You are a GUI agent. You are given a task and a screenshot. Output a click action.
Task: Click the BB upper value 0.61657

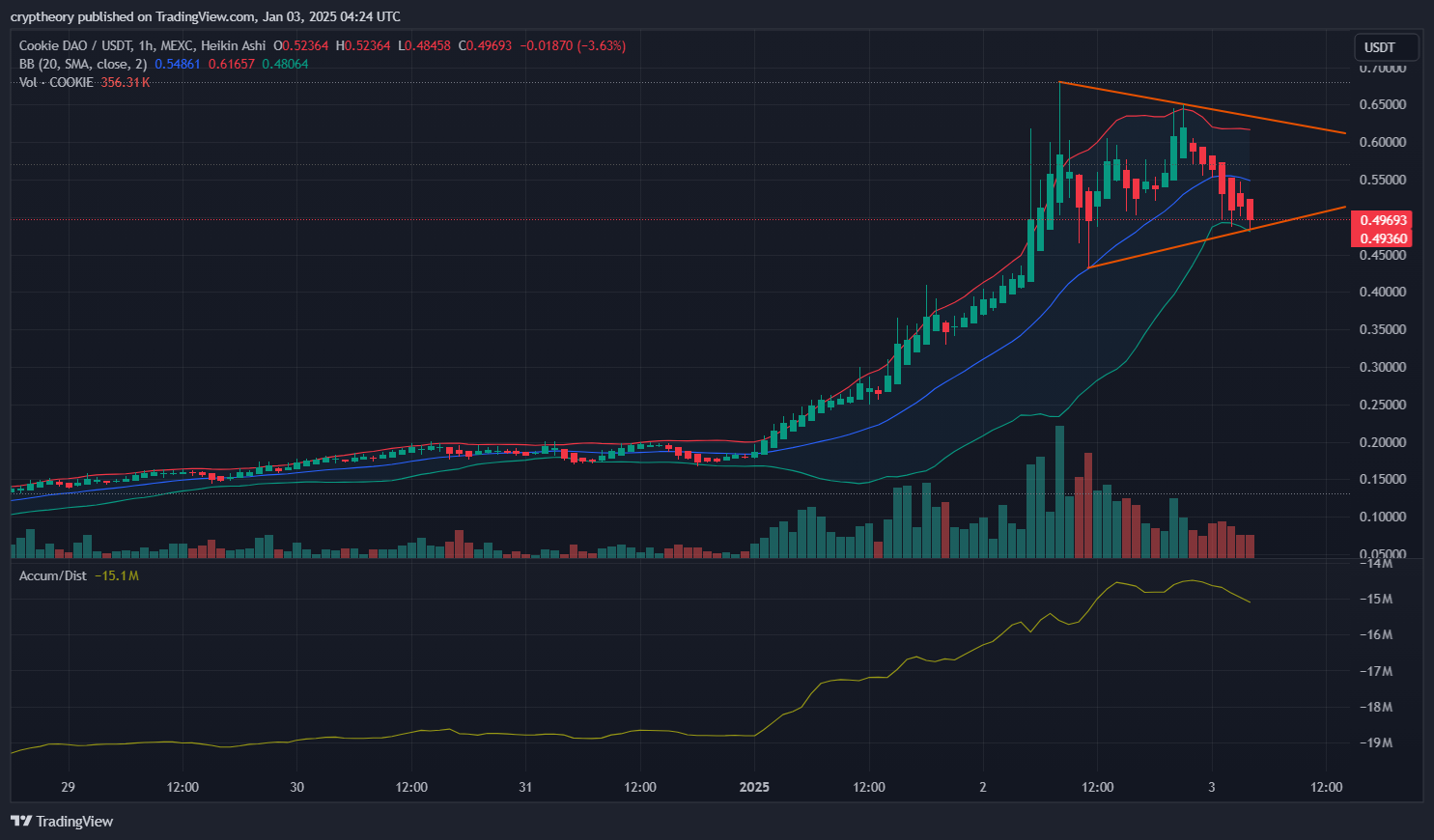click(232, 64)
